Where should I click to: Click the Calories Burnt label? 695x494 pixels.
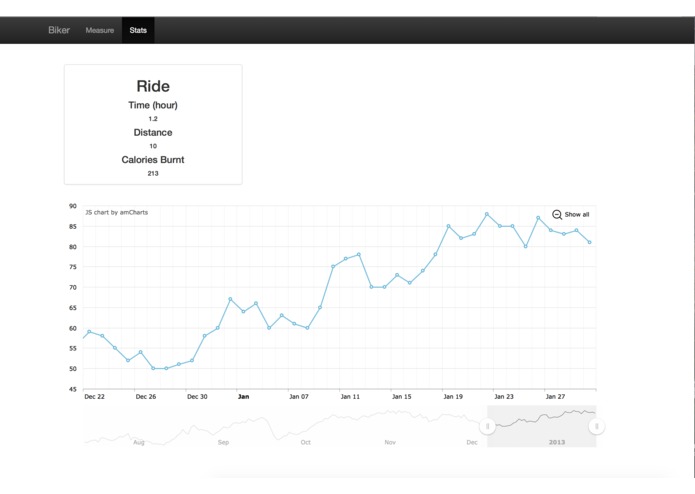tap(153, 159)
